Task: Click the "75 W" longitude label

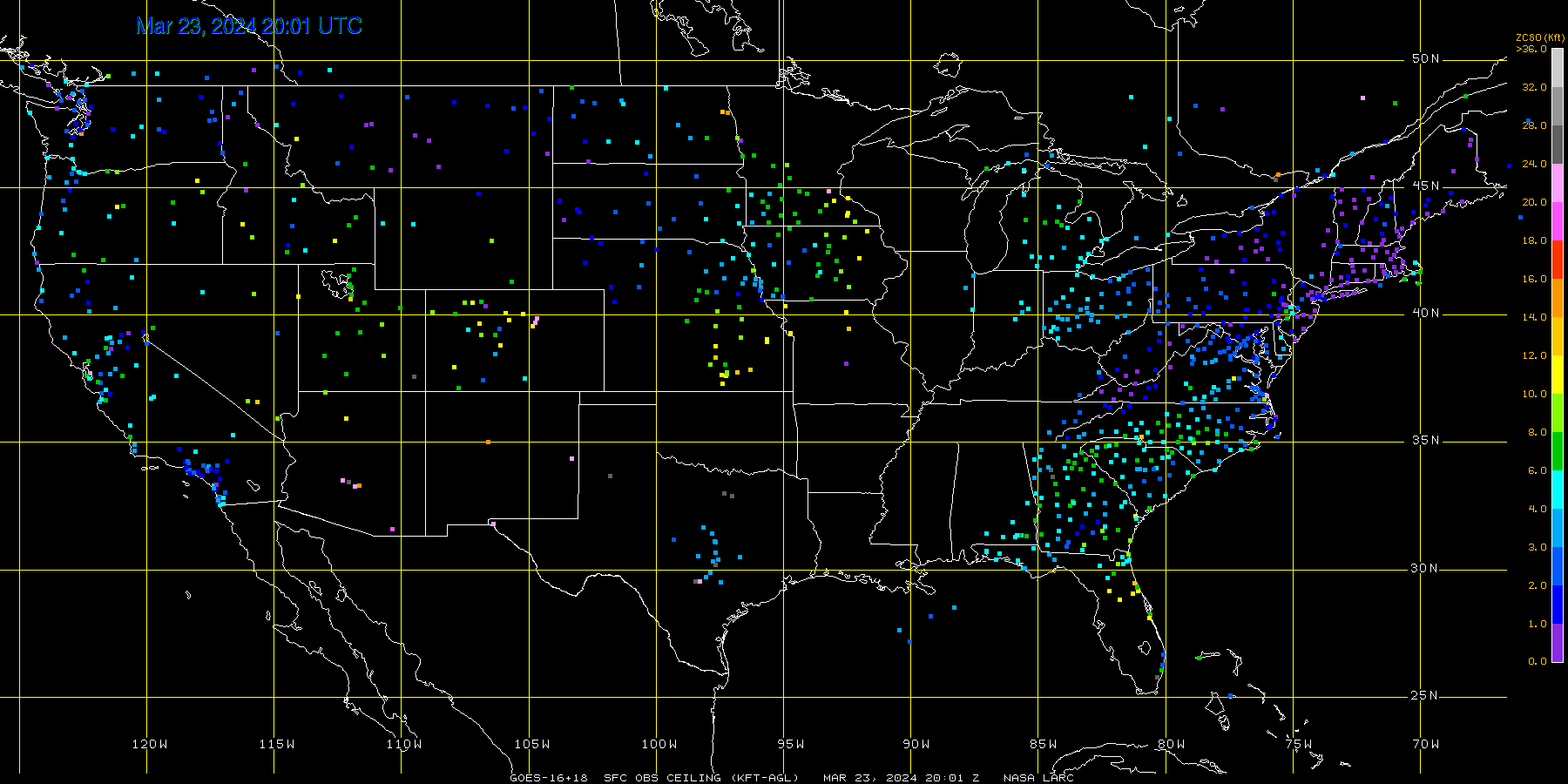Action: (1299, 744)
